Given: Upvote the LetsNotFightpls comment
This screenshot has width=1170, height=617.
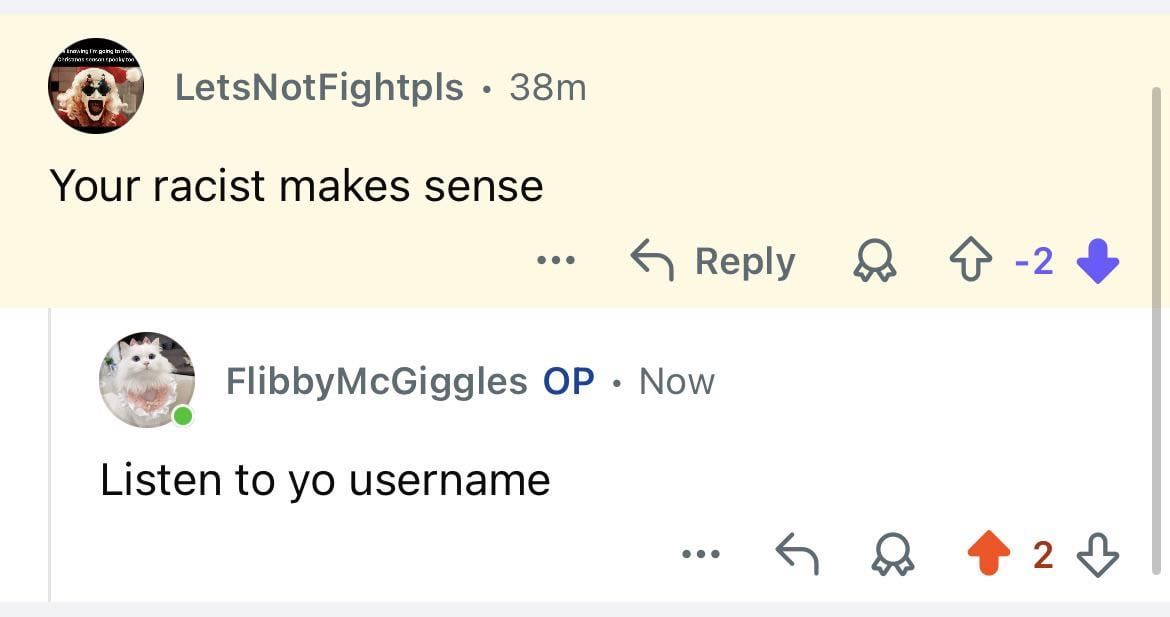Looking at the screenshot, I should point(968,262).
